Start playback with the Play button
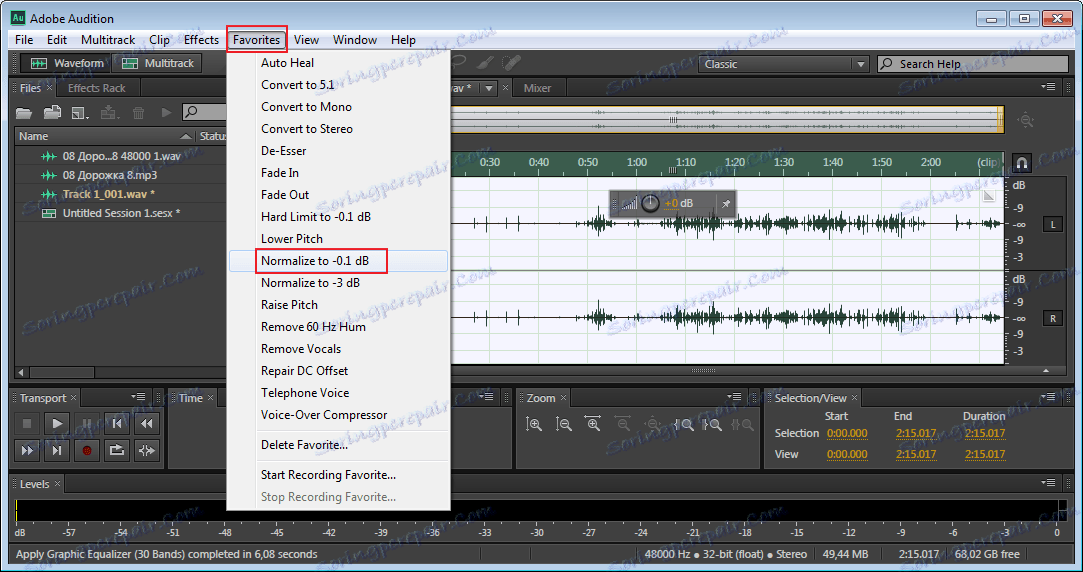Viewport: 1083px width, 572px height. coord(57,423)
